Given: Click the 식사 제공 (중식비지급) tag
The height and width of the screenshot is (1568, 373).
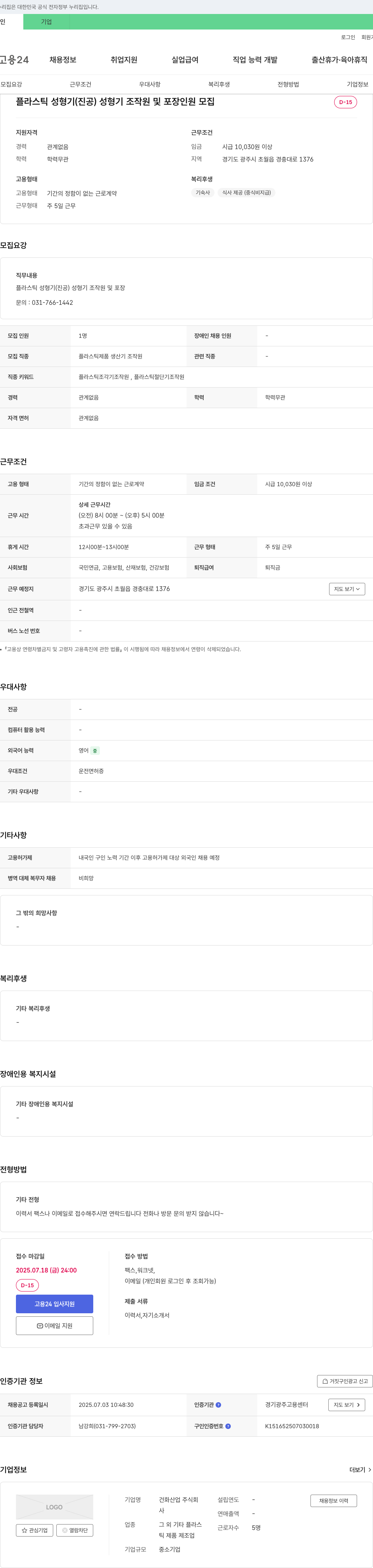Looking at the screenshot, I should 246,193.
